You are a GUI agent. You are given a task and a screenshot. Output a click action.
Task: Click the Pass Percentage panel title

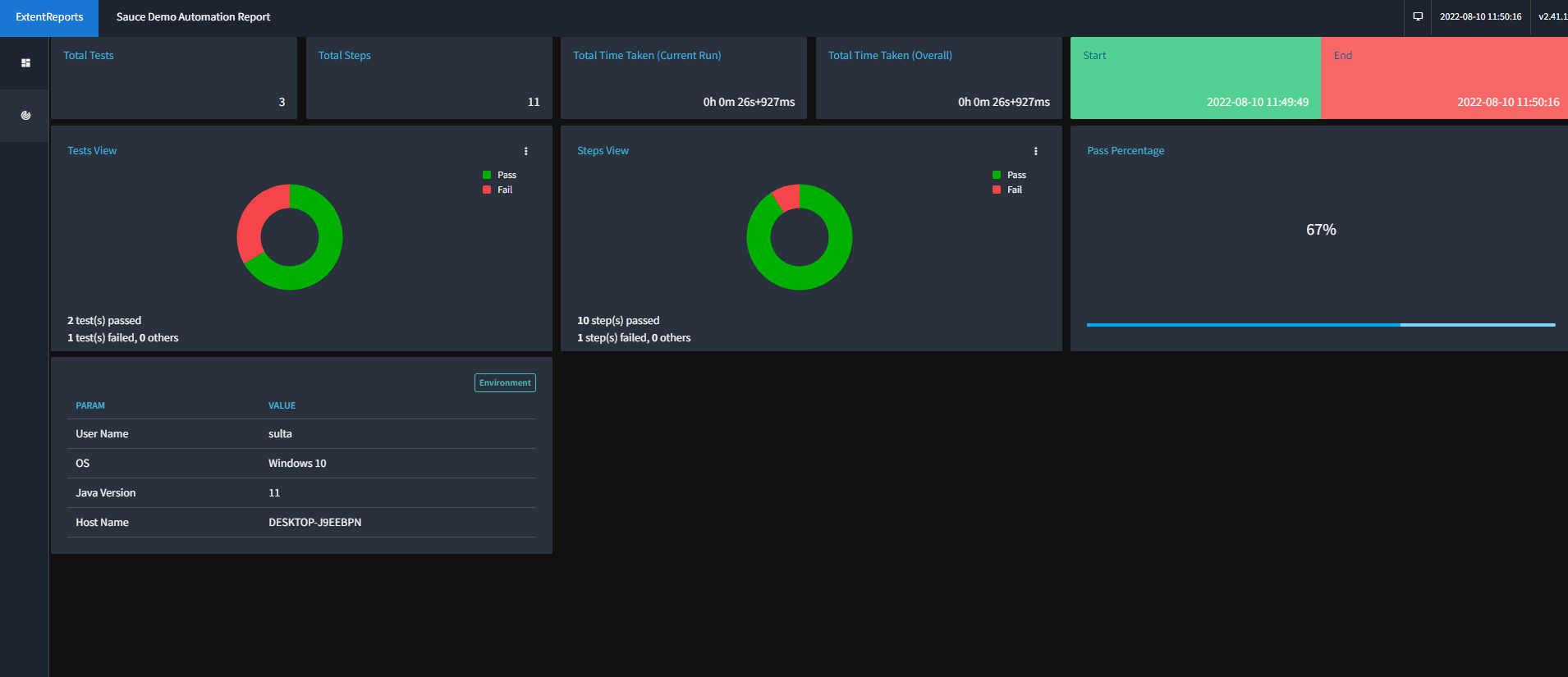coord(1126,151)
